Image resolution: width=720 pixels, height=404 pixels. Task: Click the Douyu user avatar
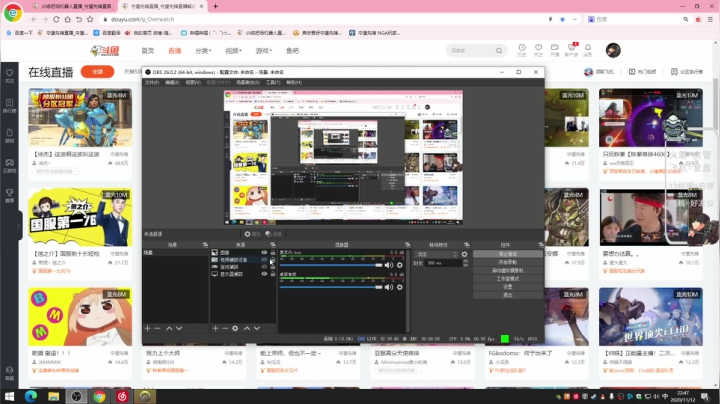pyautogui.click(x=613, y=50)
